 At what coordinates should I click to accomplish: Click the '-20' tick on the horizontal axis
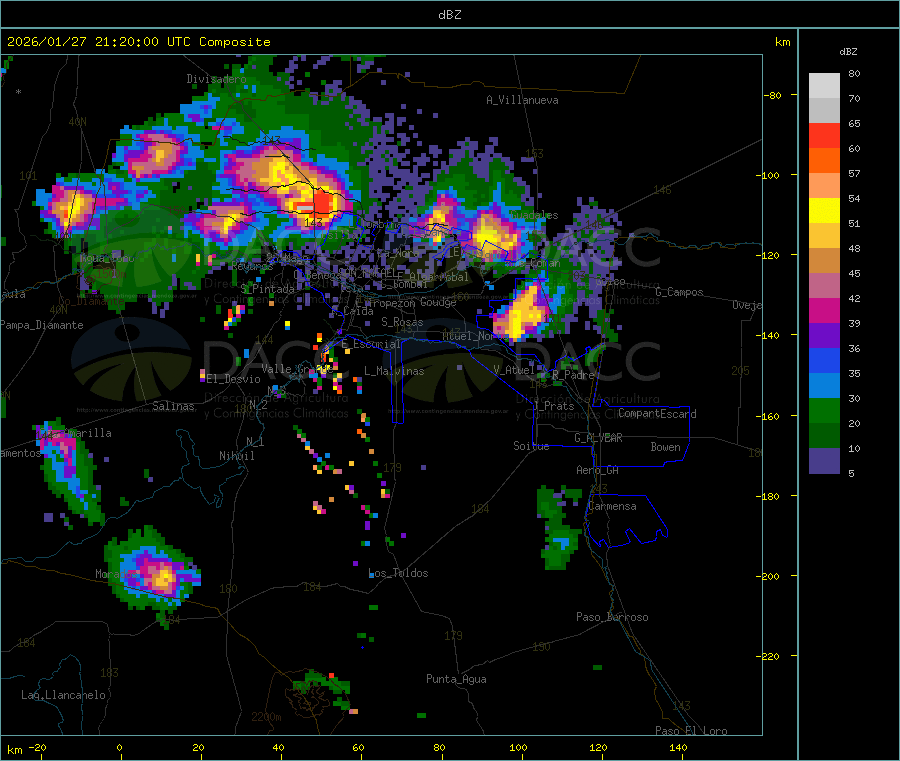(x=37, y=748)
